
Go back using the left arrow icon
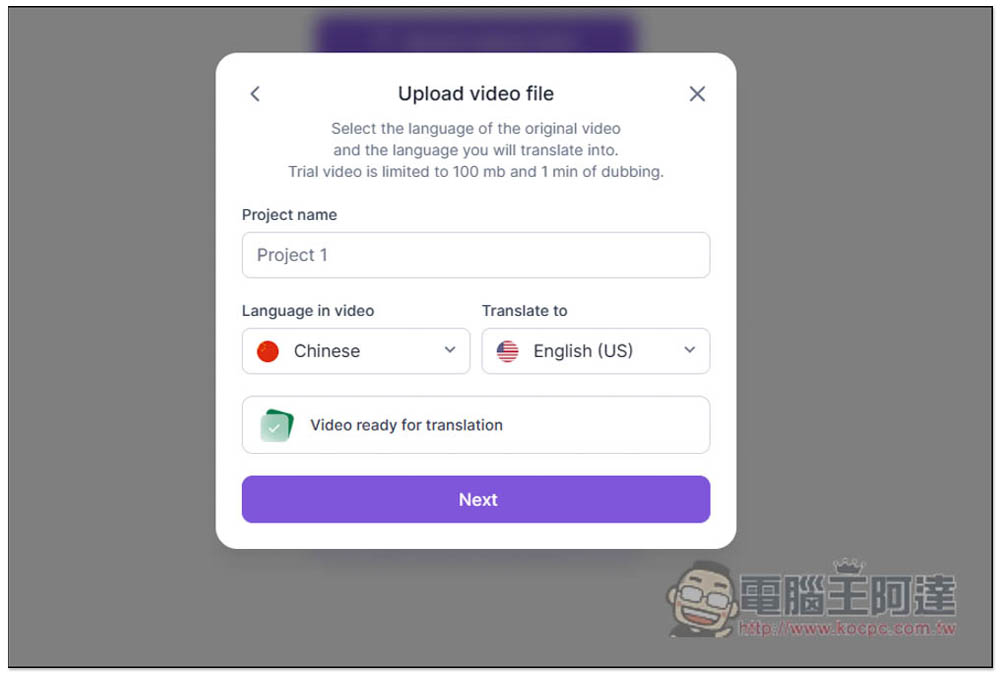[x=255, y=94]
